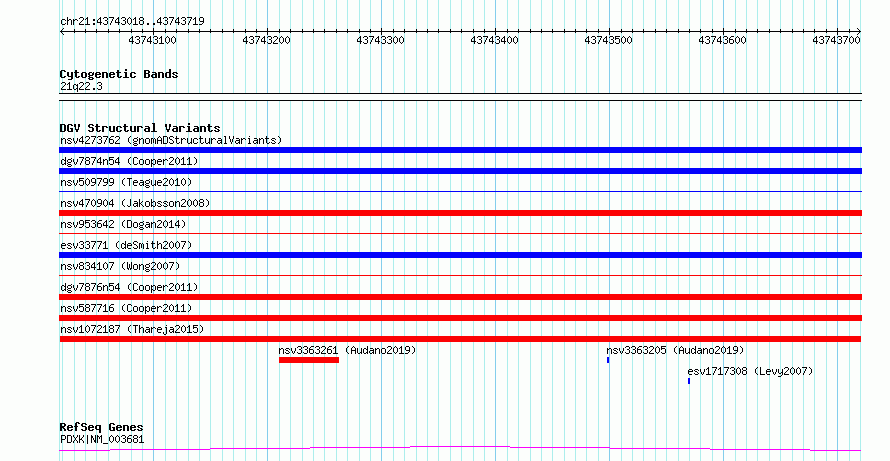This screenshot has height=461, width=890.
Task: Click the RefSeq Genes track heading
Action: pyautogui.click(x=102, y=427)
